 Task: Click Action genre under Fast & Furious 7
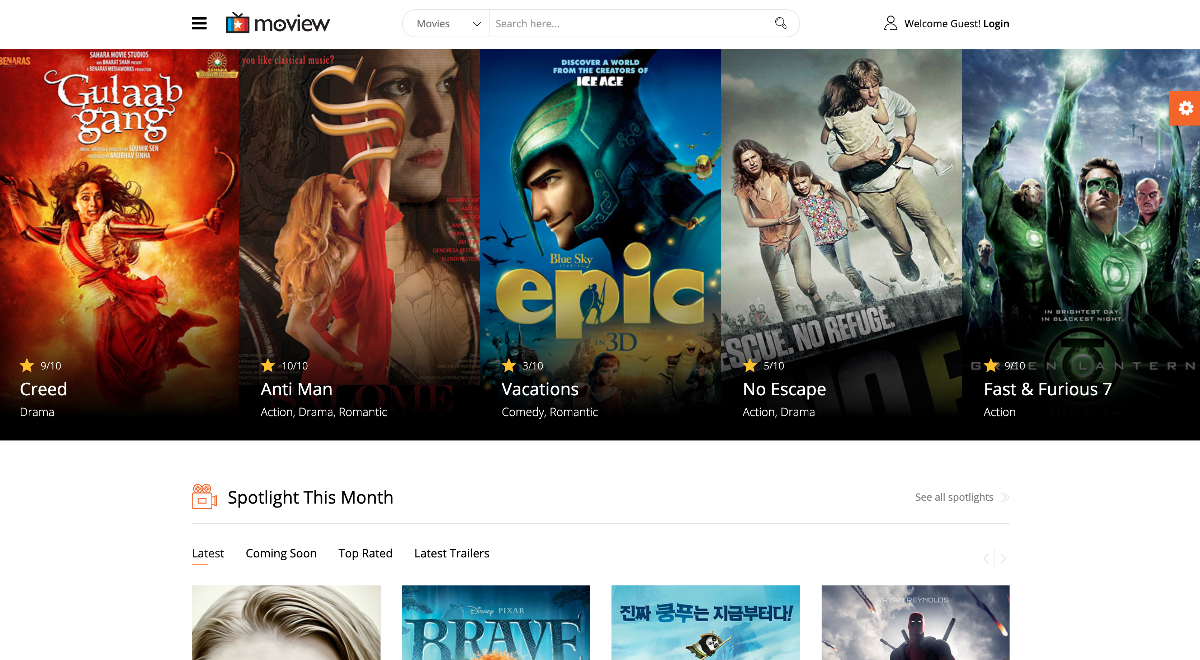[1000, 412]
